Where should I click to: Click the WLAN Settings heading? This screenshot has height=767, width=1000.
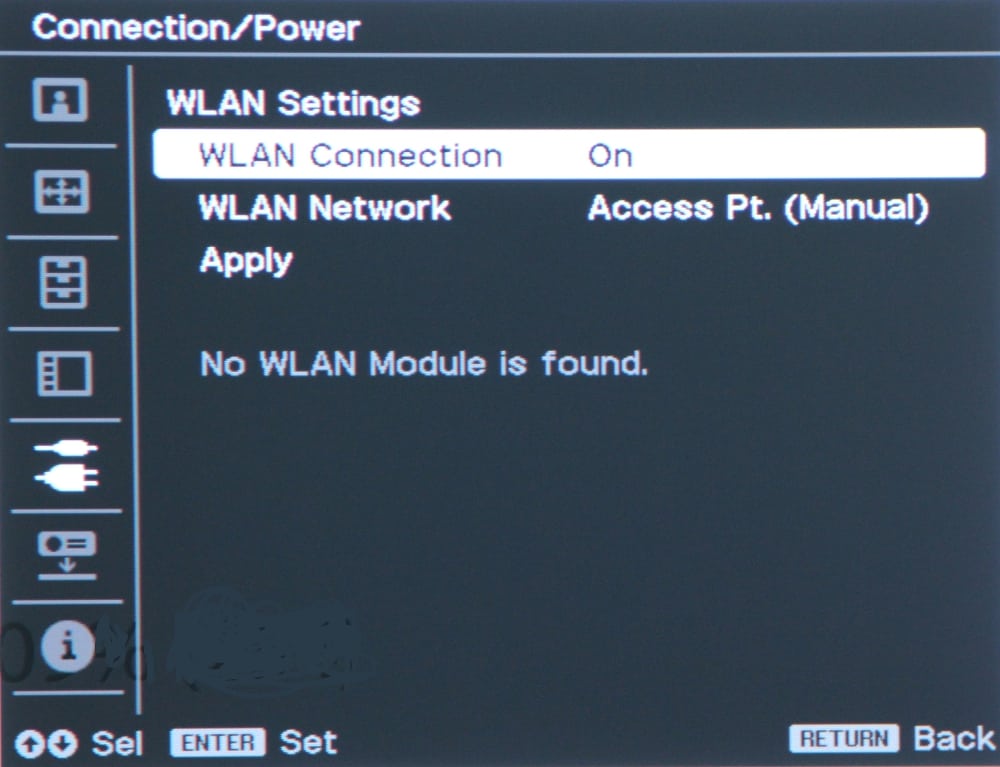pos(293,103)
